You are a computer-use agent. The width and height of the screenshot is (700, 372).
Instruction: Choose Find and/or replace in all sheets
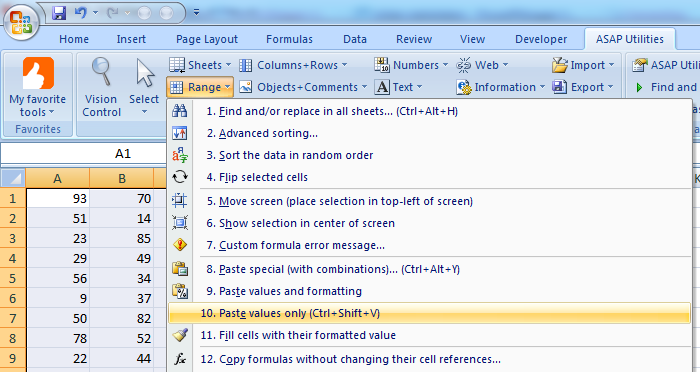point(429,111)
